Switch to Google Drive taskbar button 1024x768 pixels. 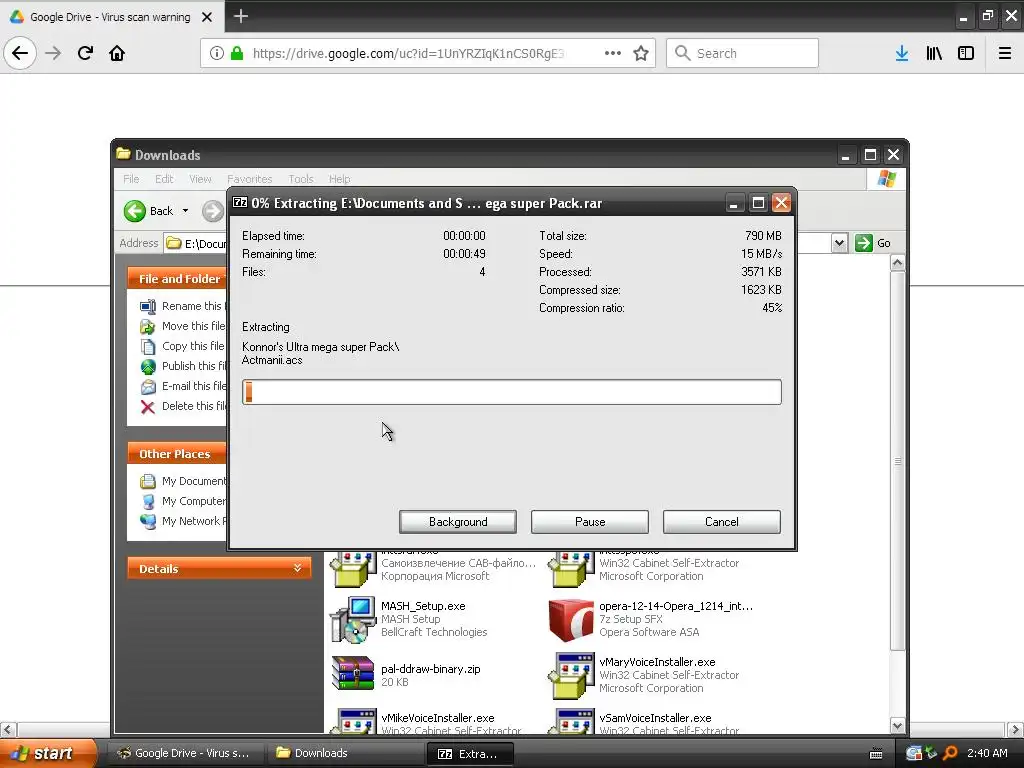185,753
